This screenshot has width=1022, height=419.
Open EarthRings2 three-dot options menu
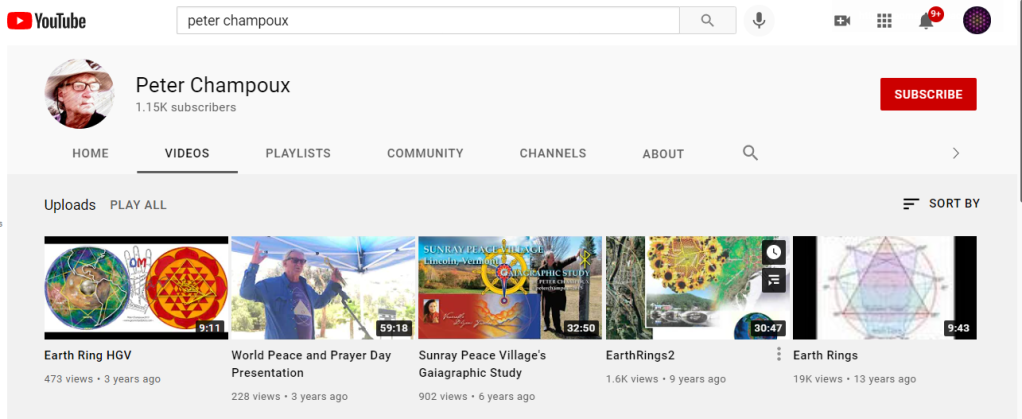point(779,355)
